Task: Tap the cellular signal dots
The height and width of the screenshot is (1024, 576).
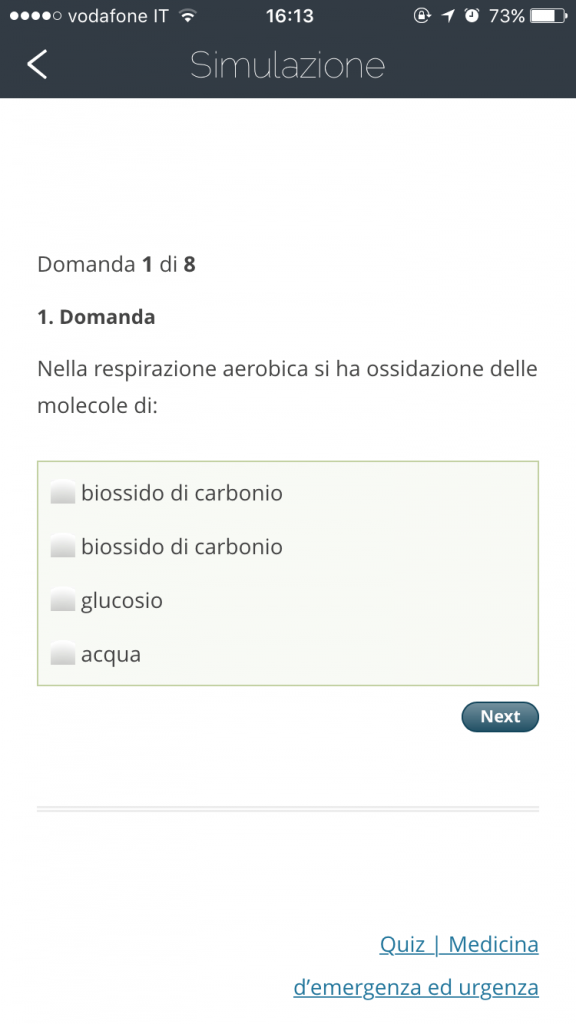Action: (36, 16)
